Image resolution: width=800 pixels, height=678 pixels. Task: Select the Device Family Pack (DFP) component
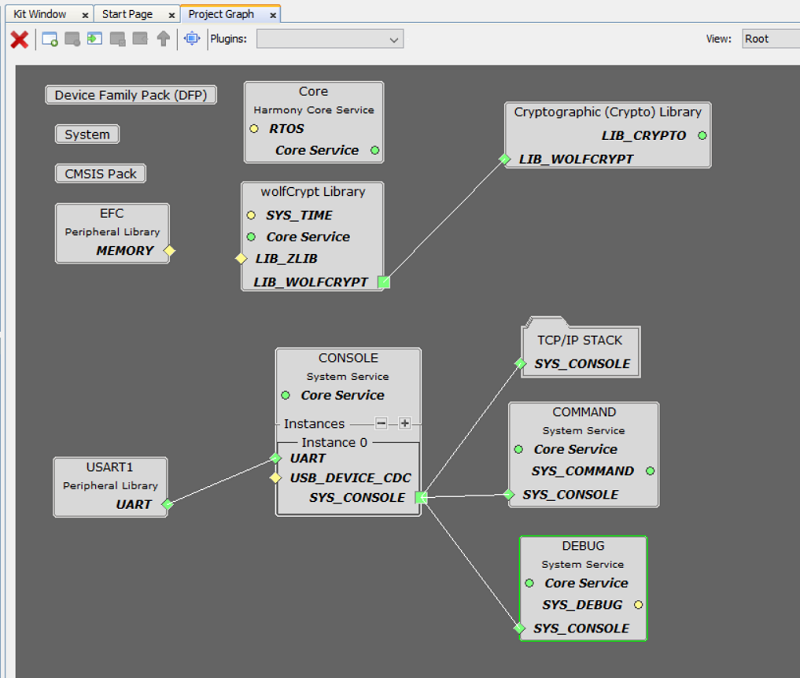pos(131,95)
